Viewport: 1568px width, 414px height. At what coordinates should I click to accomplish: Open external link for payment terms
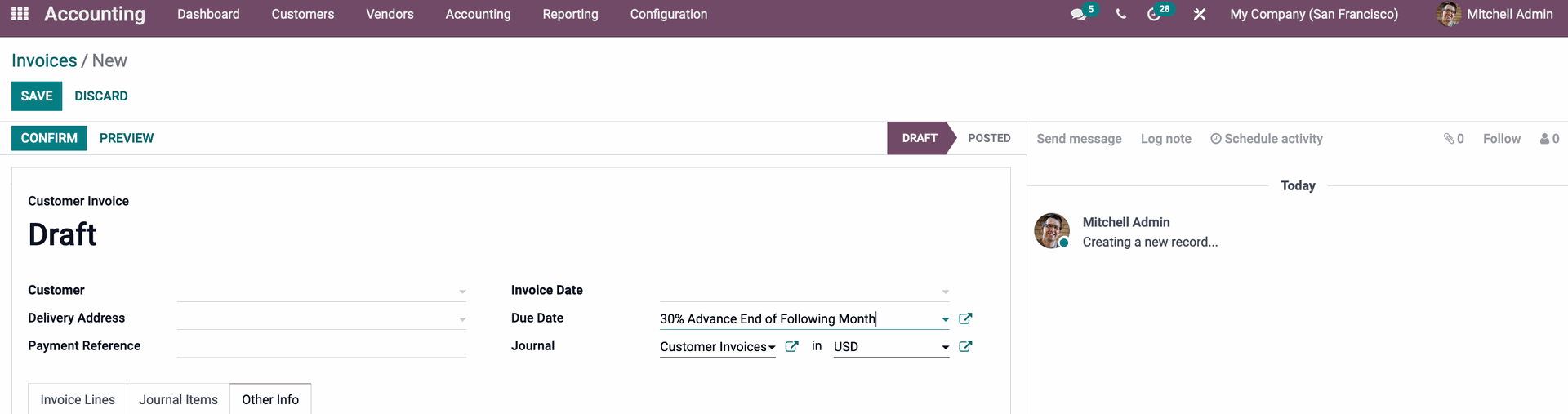click(x=965, y=318)
